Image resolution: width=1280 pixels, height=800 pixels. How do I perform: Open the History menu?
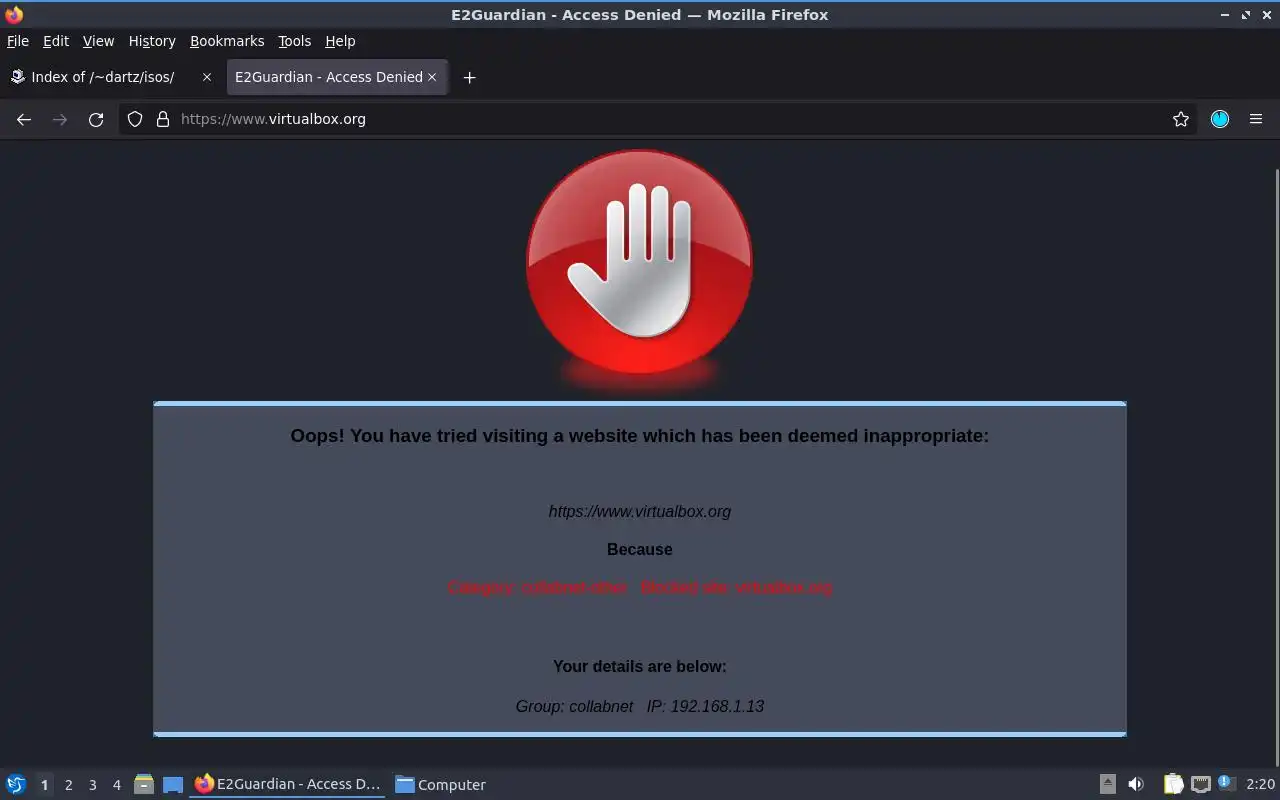point(152,41)
